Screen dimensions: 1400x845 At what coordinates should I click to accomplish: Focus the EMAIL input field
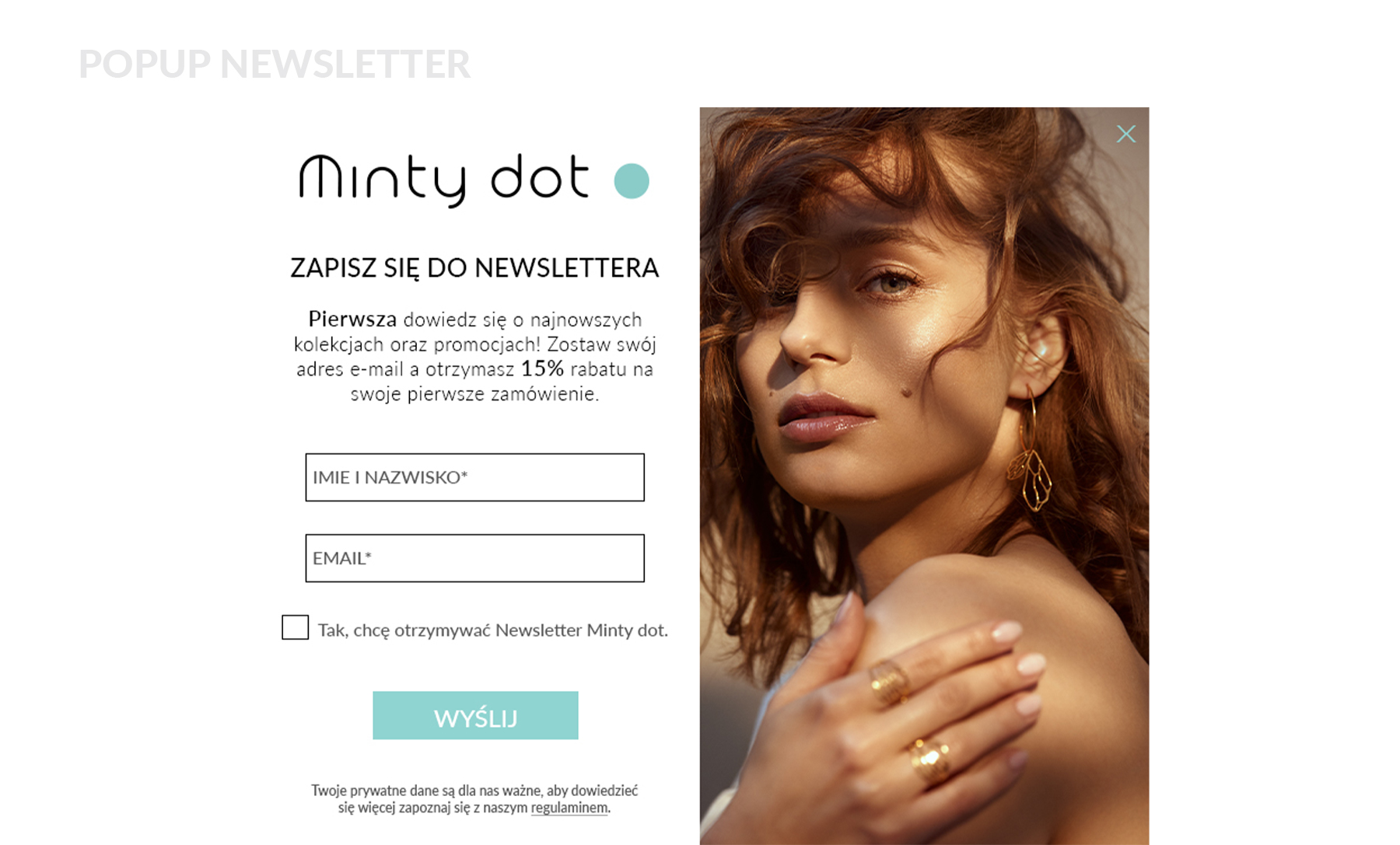pyautogui.click(x=474, y=558)
